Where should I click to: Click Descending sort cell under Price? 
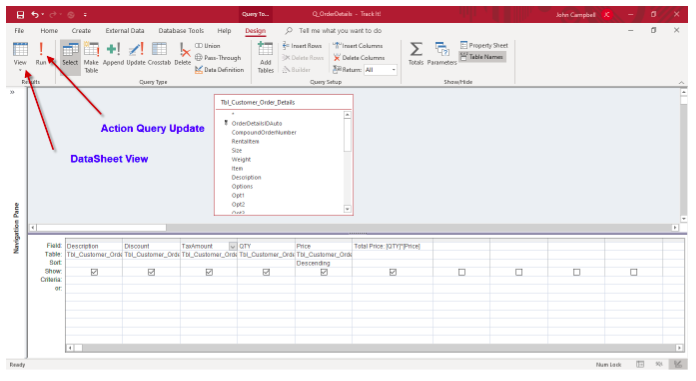(324, 263)
